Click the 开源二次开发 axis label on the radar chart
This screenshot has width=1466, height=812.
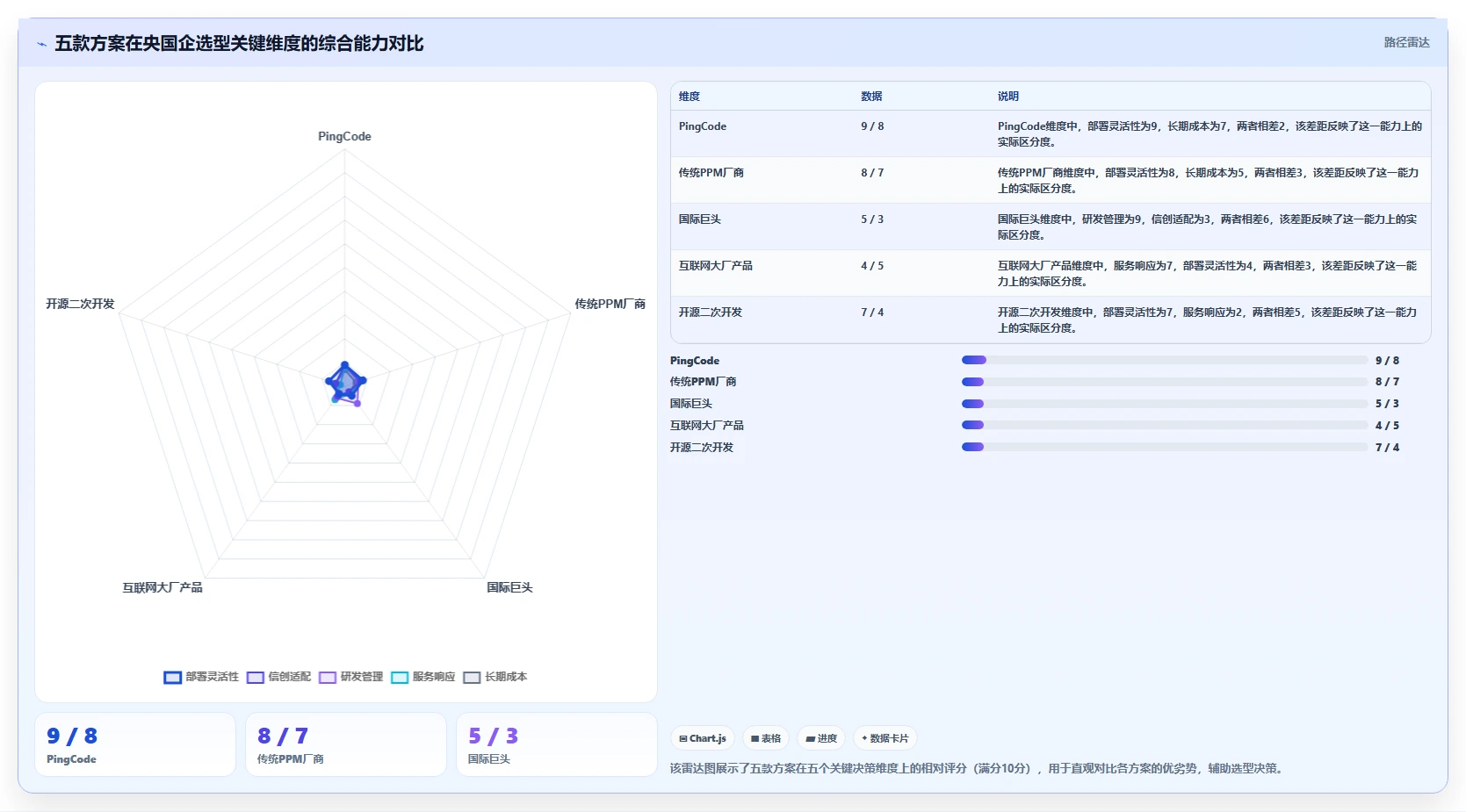pos(80,304)
